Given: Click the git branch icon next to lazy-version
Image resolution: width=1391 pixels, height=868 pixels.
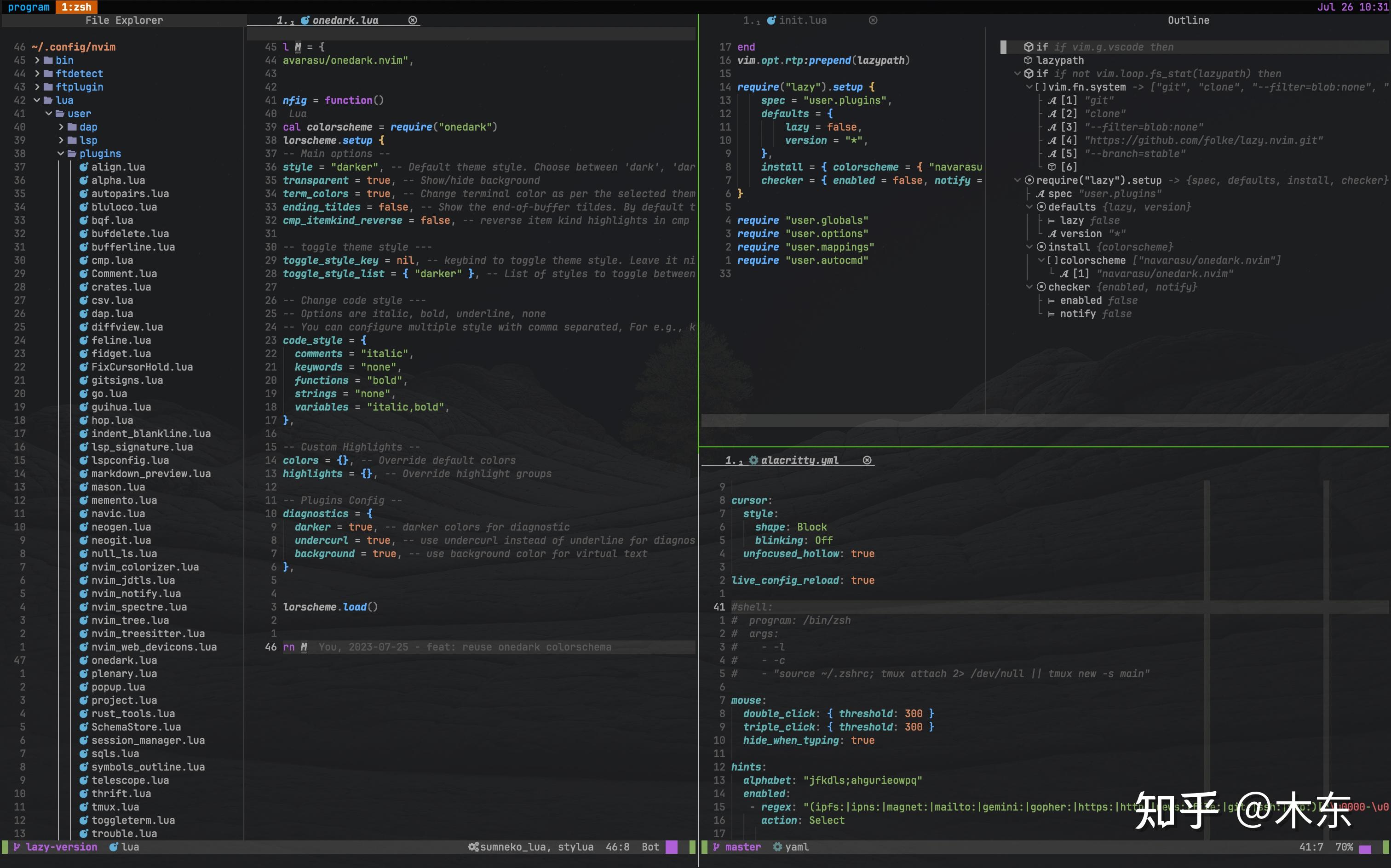Looking at the screenshot, I should click(x=17, y=847).
